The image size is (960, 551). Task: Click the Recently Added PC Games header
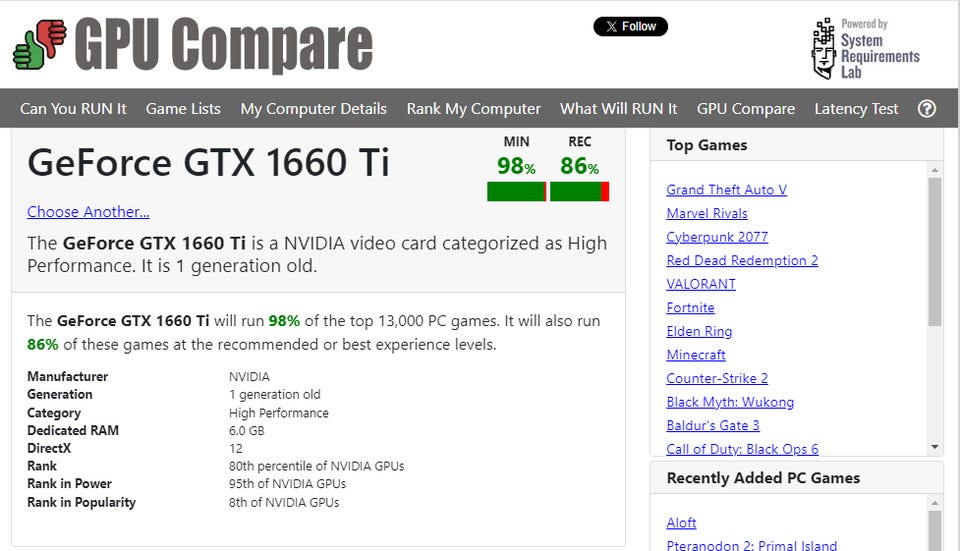(796, 478)
